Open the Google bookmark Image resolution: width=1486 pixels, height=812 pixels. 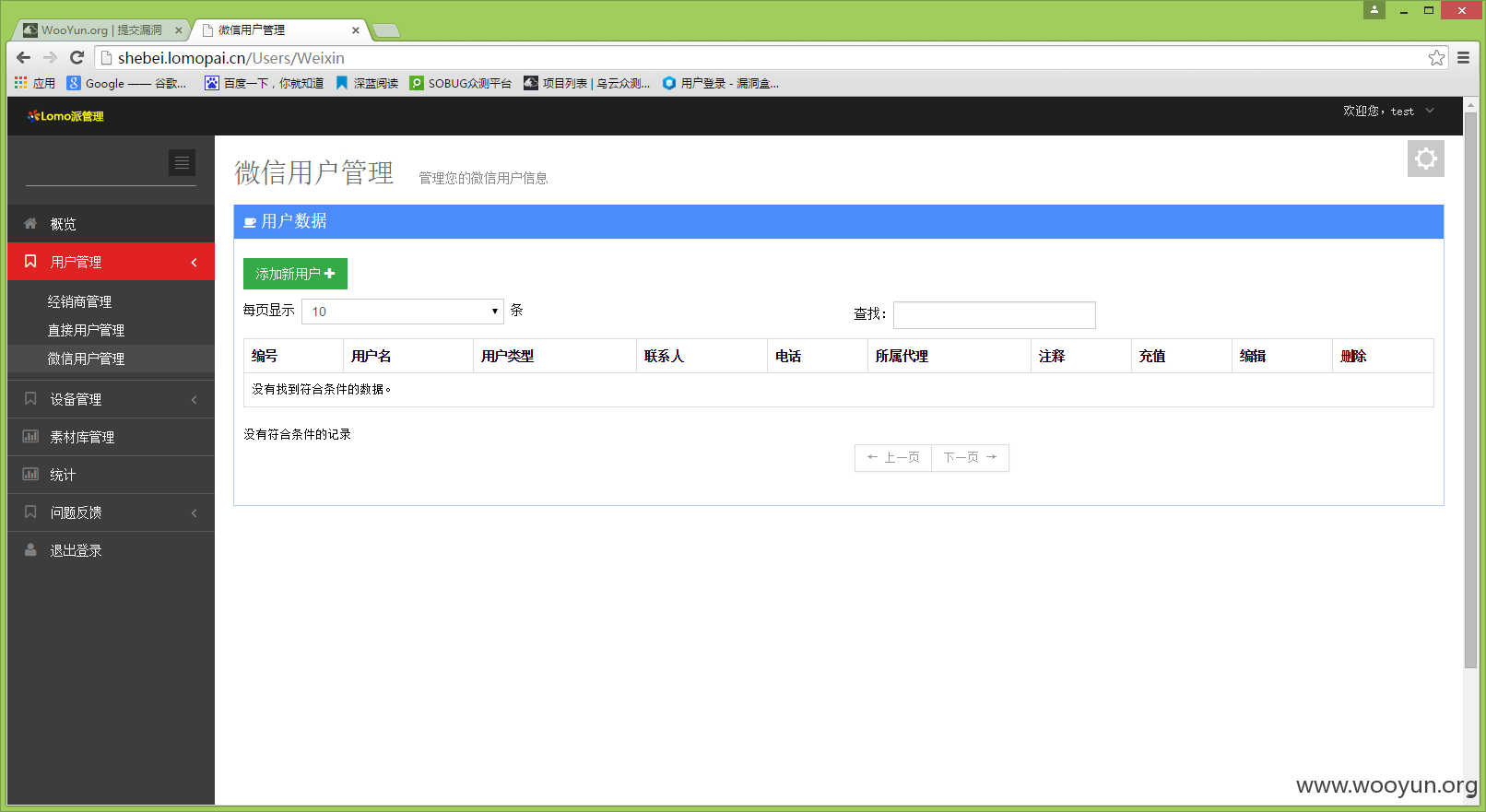click(x=126, y=83)
